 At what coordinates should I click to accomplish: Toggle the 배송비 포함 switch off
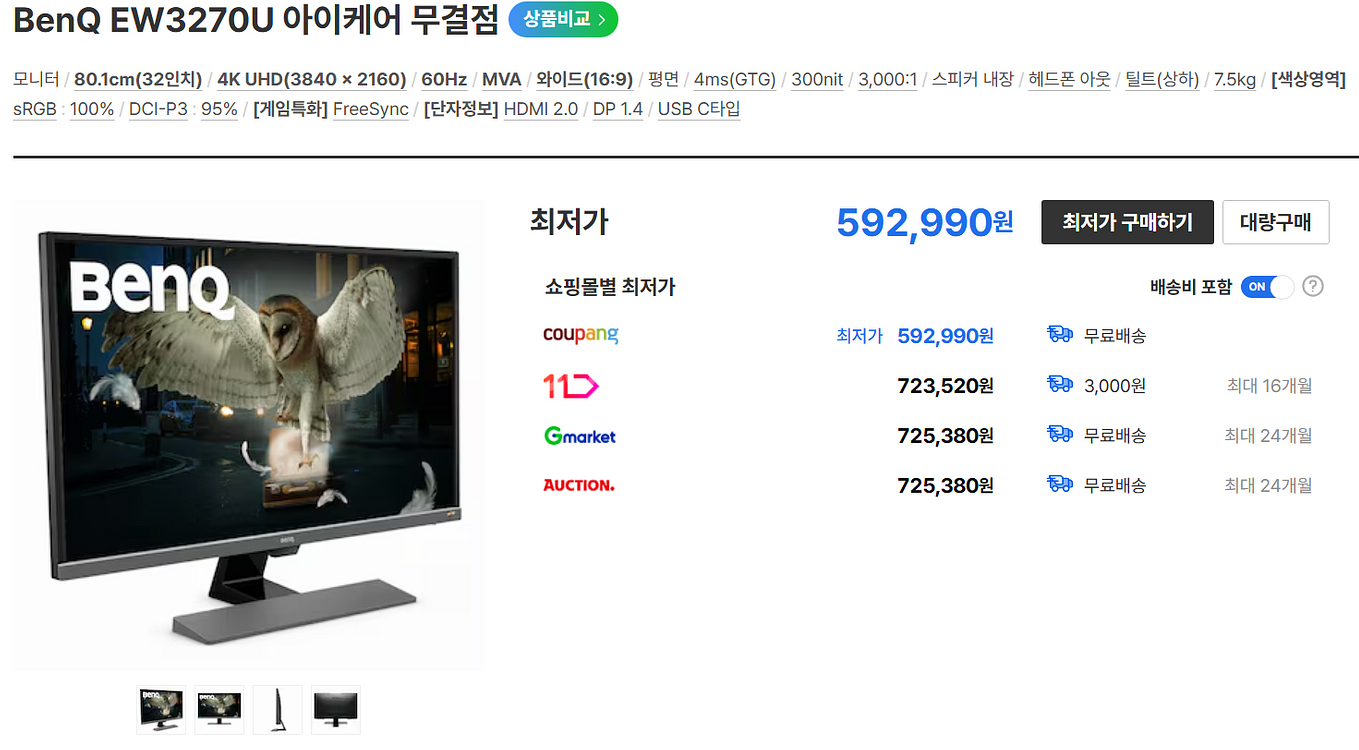coord(1267,287)
